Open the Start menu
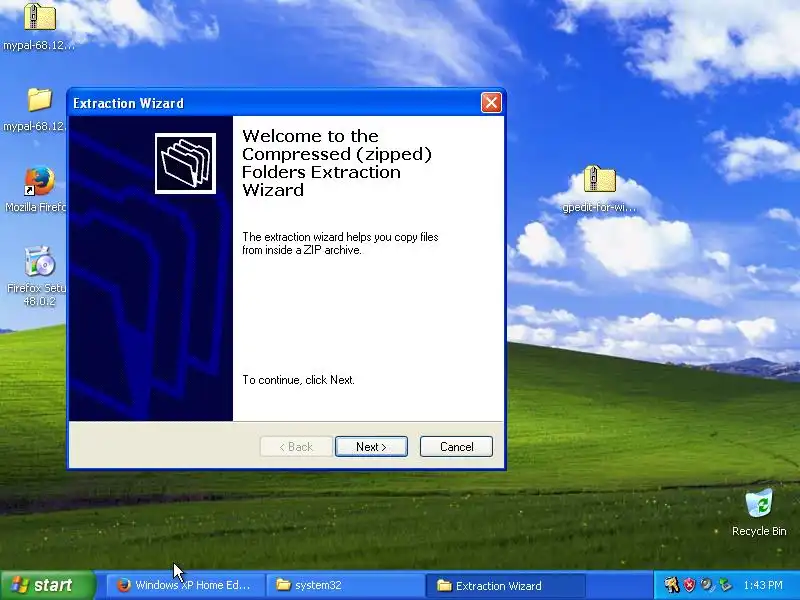Screen dimensions: 800x600 pos(47,585)
